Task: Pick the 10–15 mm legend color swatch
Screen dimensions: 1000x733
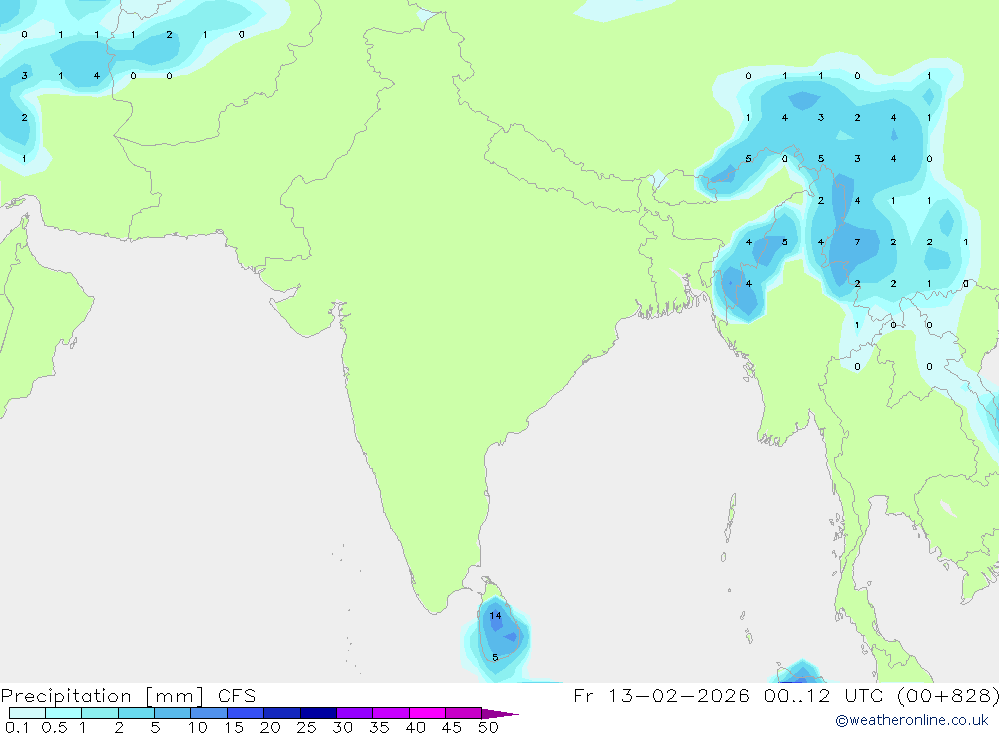Action: [x=209, y=713]
